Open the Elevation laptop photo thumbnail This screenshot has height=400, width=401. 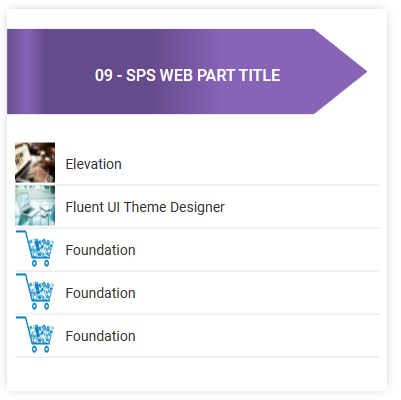(35, 163)
